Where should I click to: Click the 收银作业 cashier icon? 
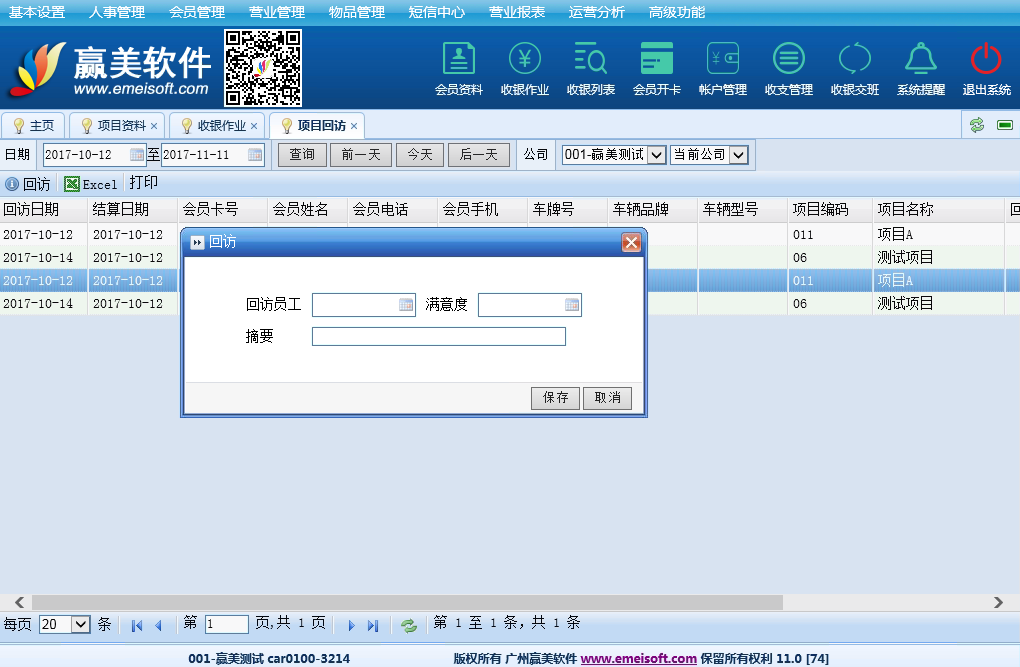(525, 60)
